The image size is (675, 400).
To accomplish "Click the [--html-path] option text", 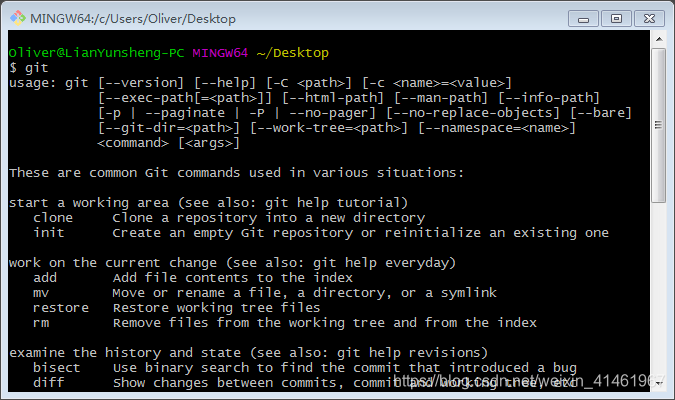I will (333, 98).
